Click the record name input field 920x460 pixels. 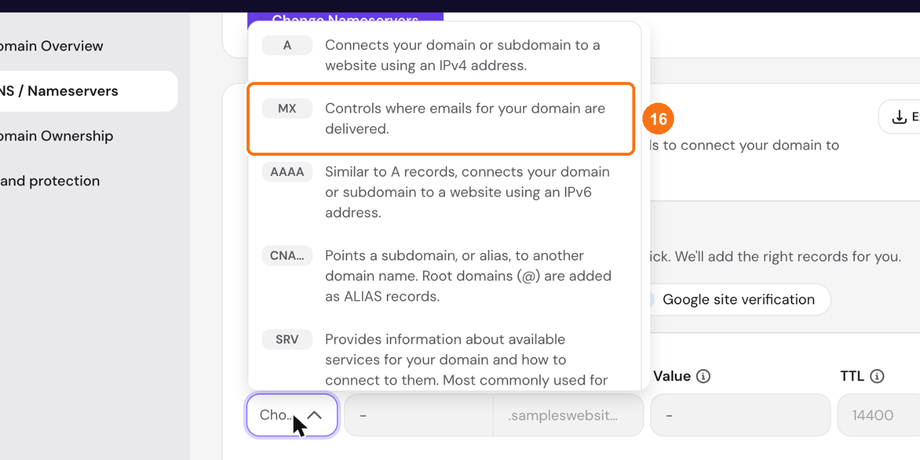point(418,415)
